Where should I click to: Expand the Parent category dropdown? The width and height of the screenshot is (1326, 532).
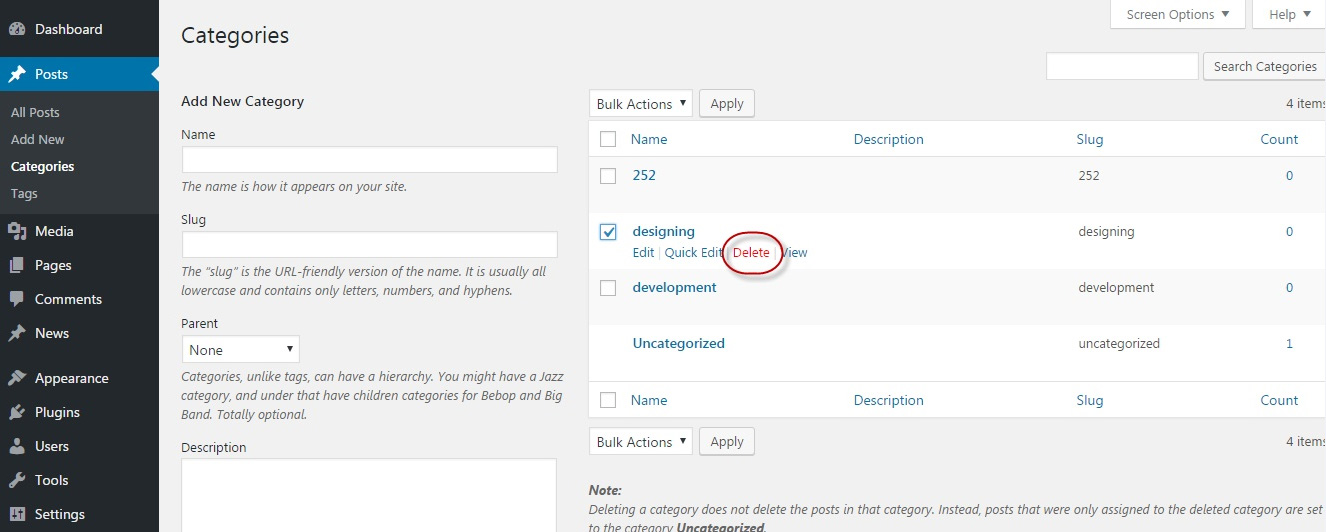pyautogui.click(x=241, y=350)
